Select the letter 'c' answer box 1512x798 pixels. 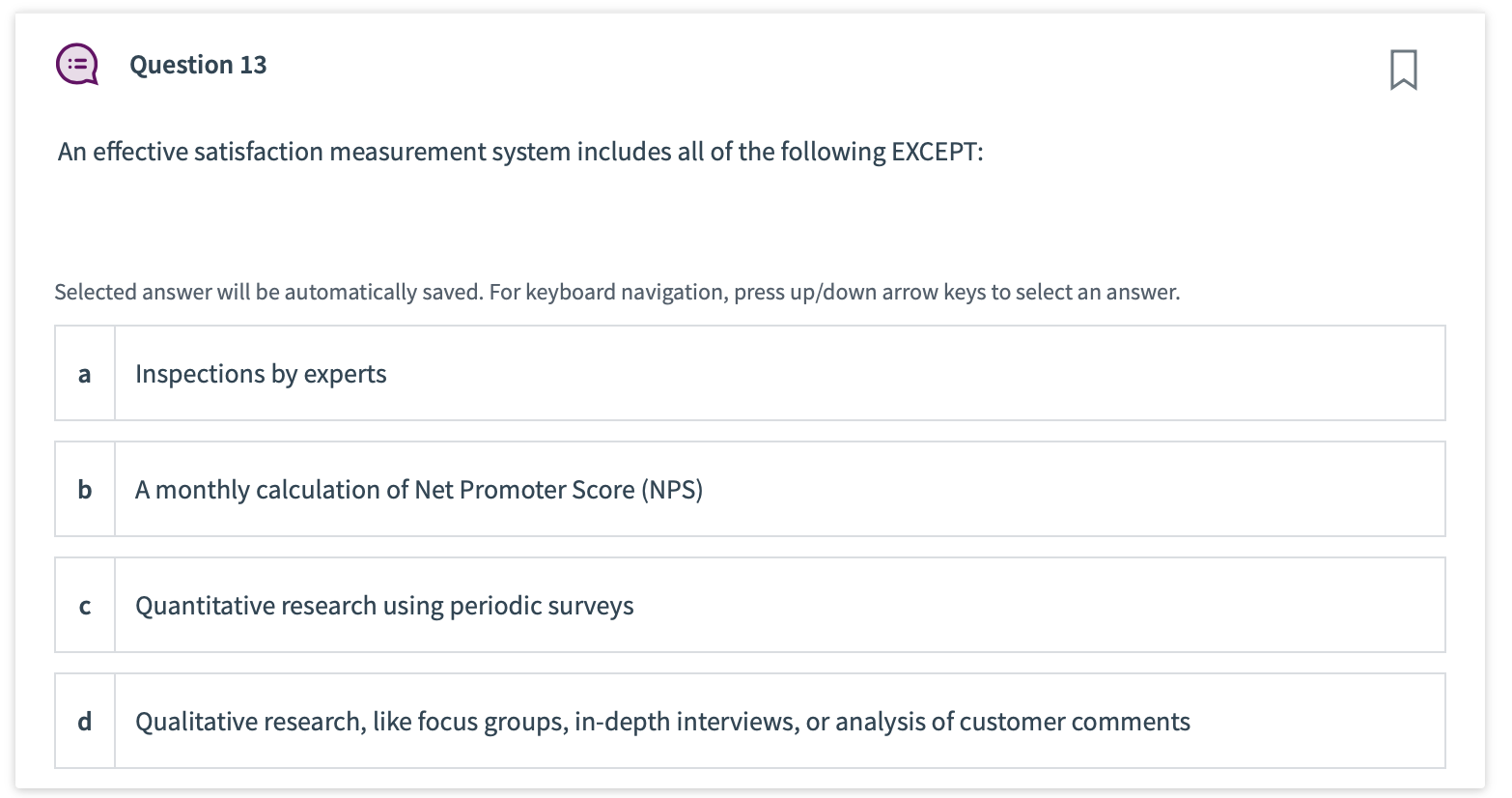[x=85, y=606]
